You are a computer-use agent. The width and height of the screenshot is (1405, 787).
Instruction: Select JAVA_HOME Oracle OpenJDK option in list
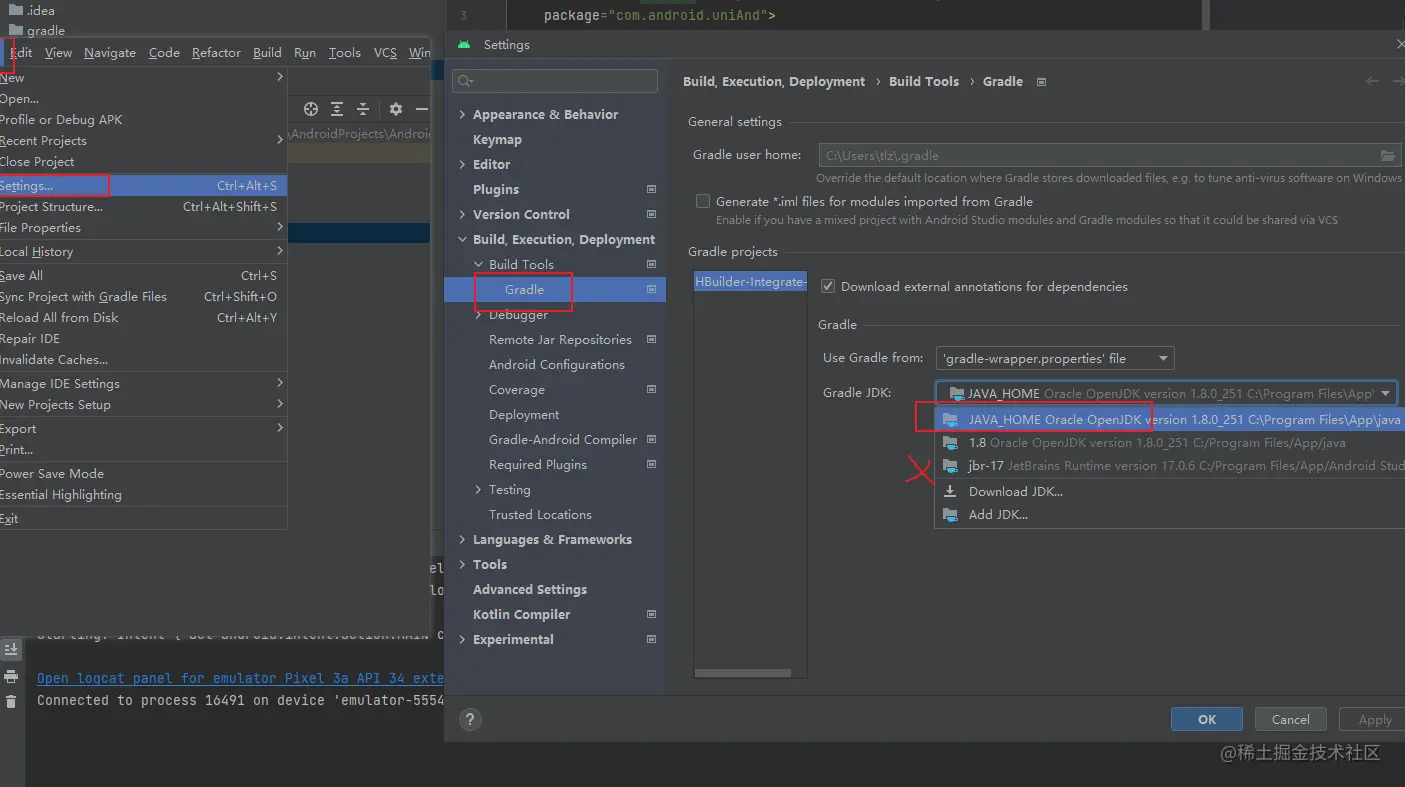(x=1169, y=420)
